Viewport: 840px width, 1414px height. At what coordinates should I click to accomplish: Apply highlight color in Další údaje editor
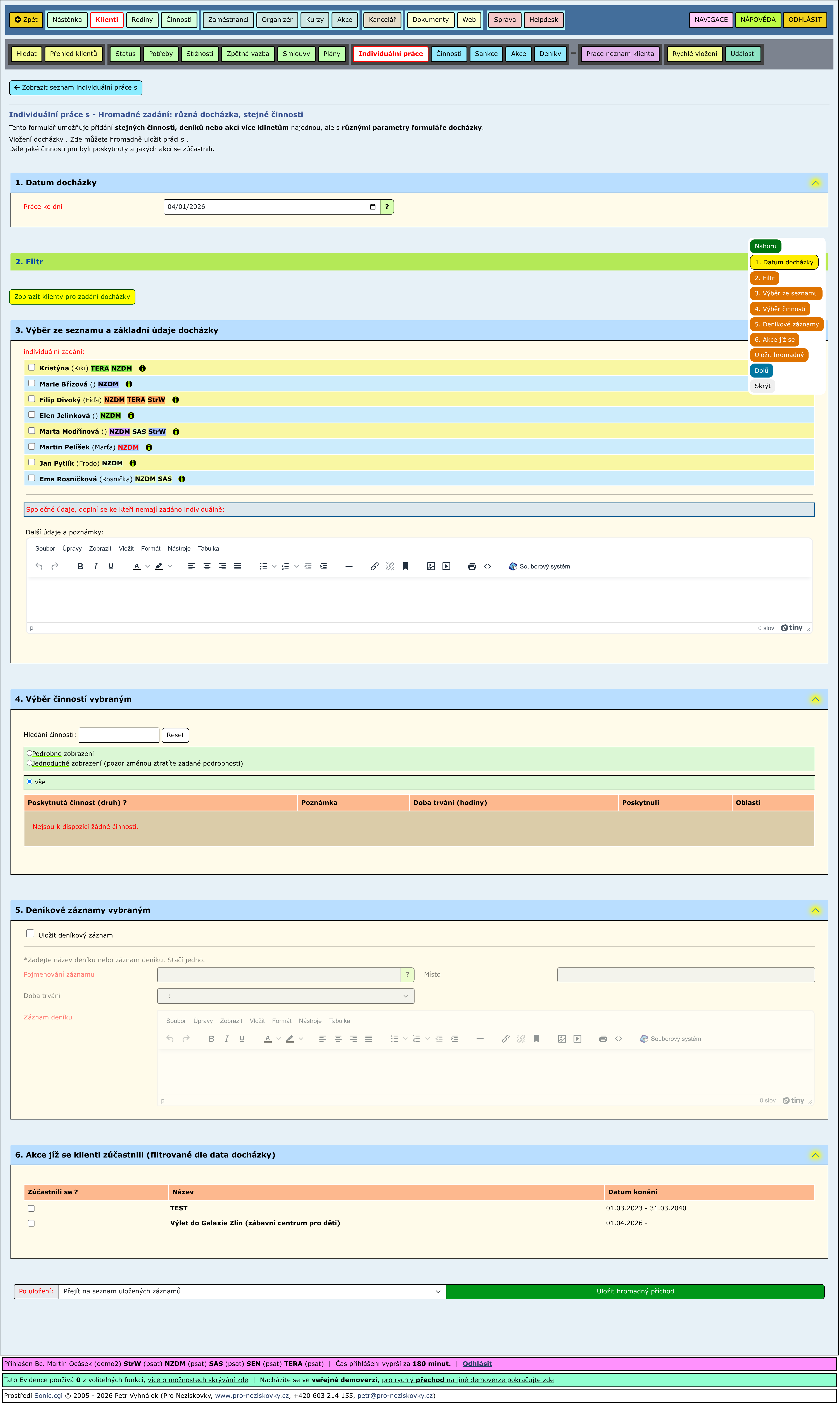159,567
